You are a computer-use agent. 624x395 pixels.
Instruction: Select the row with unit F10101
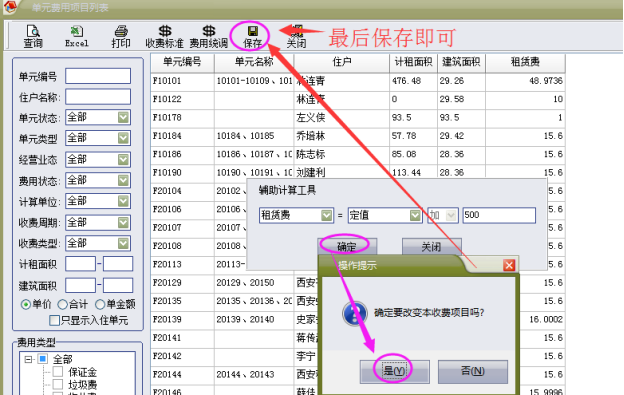[358, 81]
